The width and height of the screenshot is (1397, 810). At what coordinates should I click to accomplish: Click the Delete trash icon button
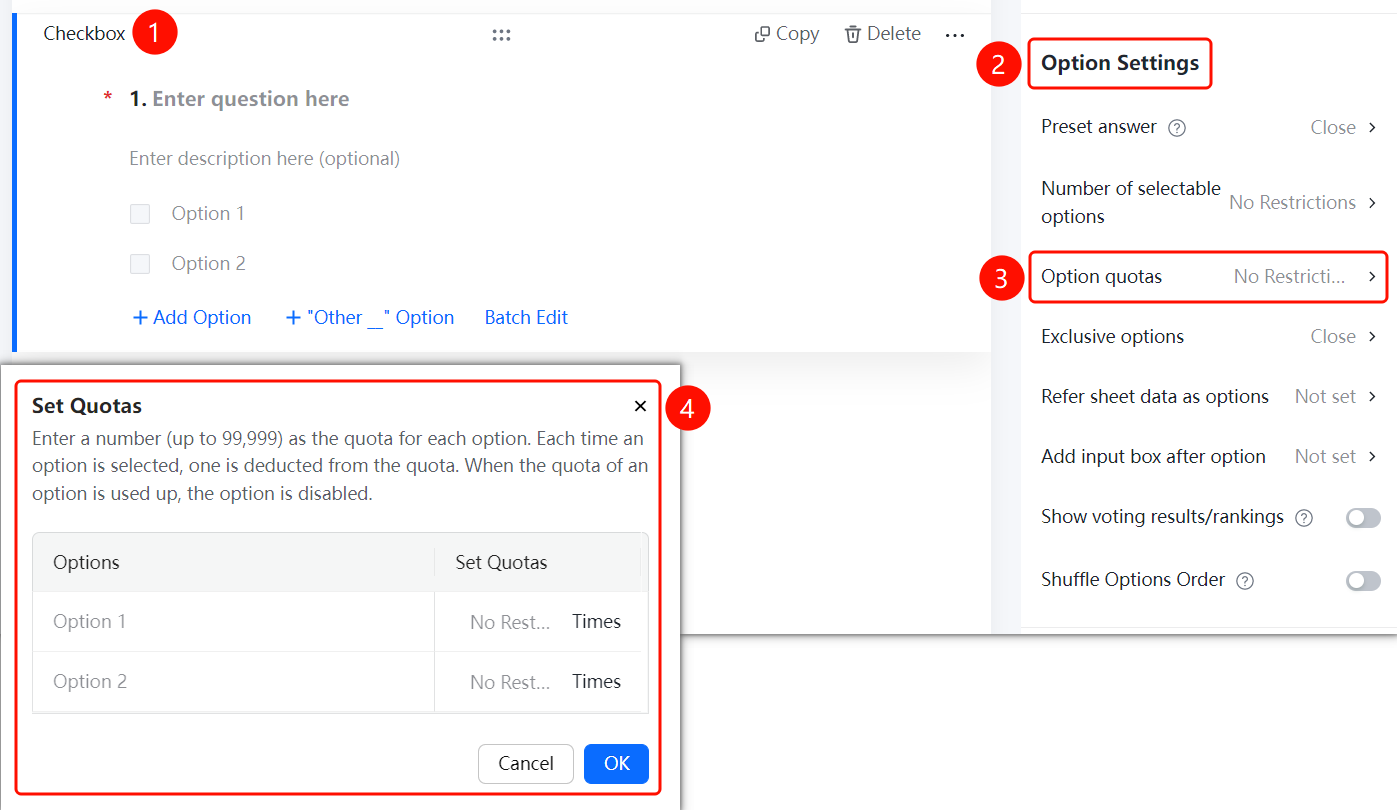pyautogui.click(x=882, y=34)
